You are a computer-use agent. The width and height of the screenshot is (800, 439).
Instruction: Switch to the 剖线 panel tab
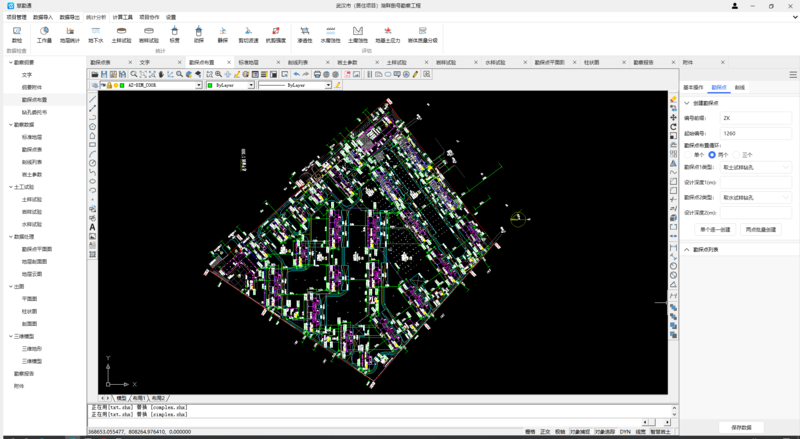740,87
